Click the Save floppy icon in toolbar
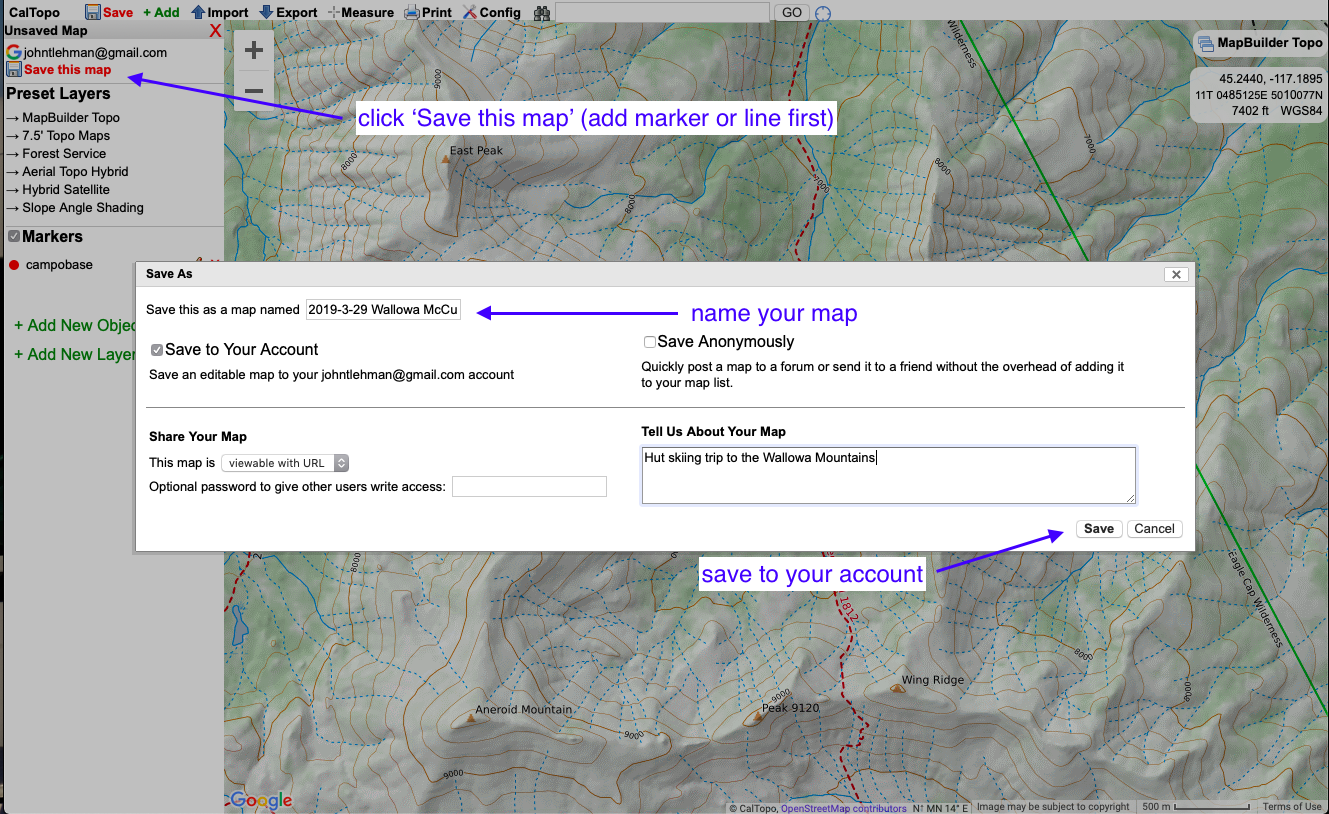Image resolution: width=1329 pixels, height=814 pixels. [x=93, y=12]
